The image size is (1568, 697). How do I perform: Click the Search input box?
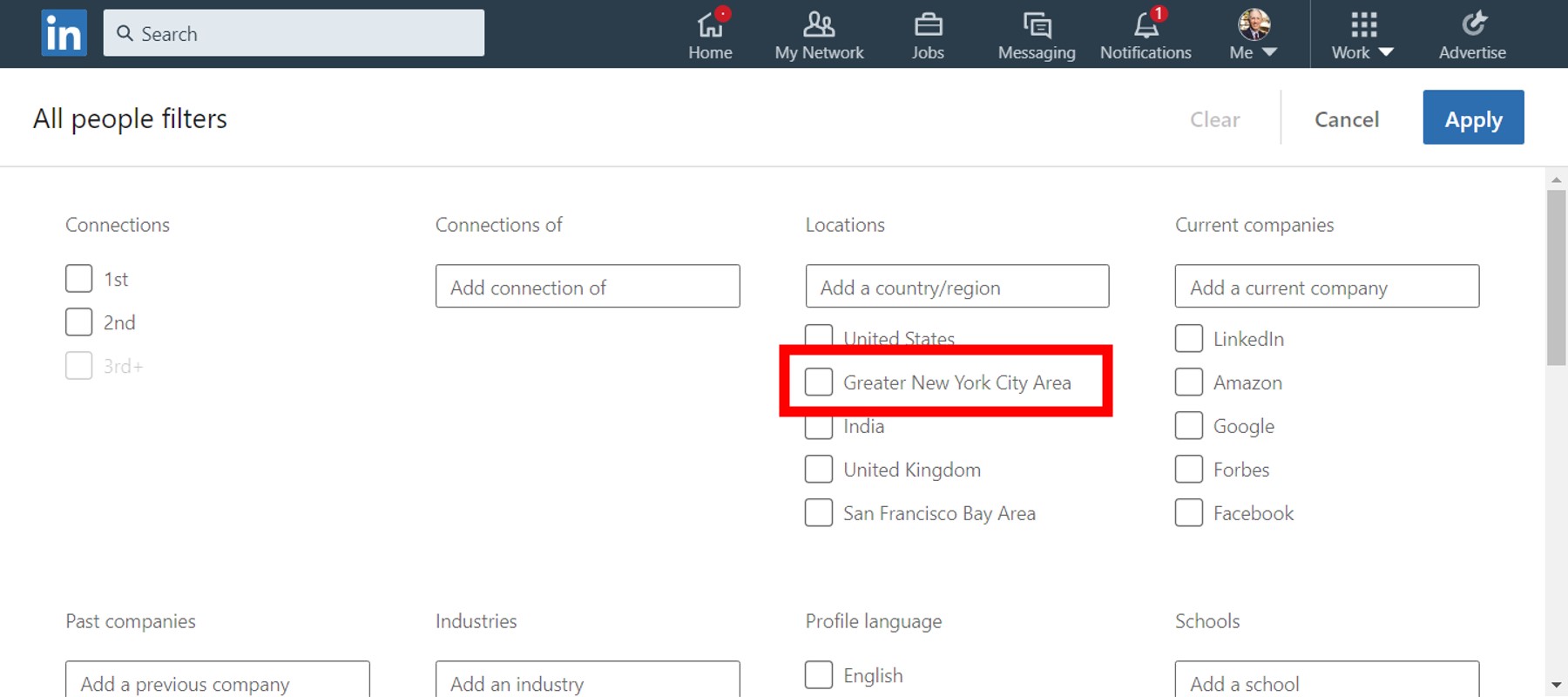294,33
